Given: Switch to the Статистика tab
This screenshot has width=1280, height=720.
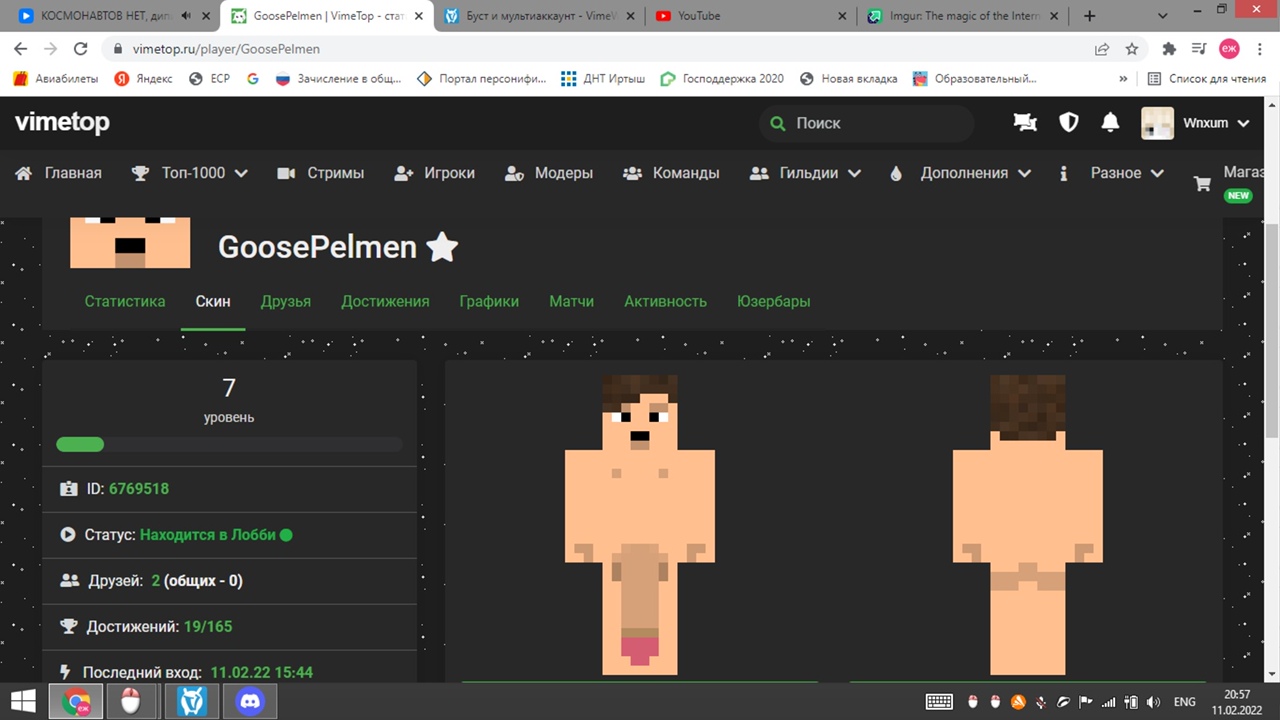Looking at the screenshot, I should pyautogui.click(x=125, y=301).
